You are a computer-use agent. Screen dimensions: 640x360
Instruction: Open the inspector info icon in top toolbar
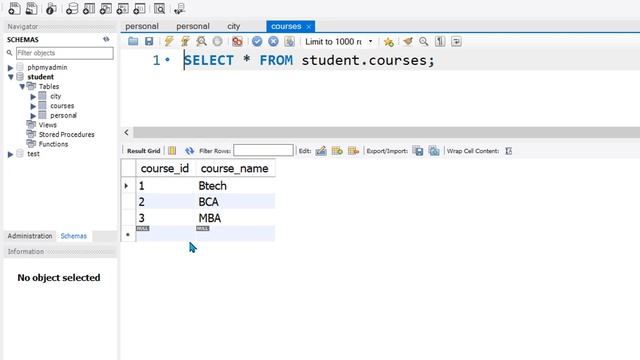click(51, 9)
